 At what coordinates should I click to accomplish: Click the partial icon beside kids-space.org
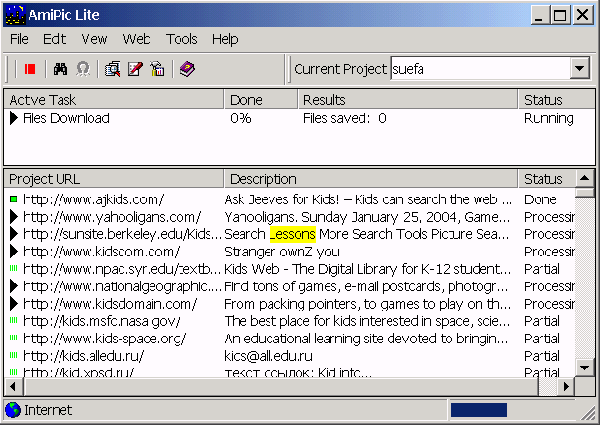point(14,338)
